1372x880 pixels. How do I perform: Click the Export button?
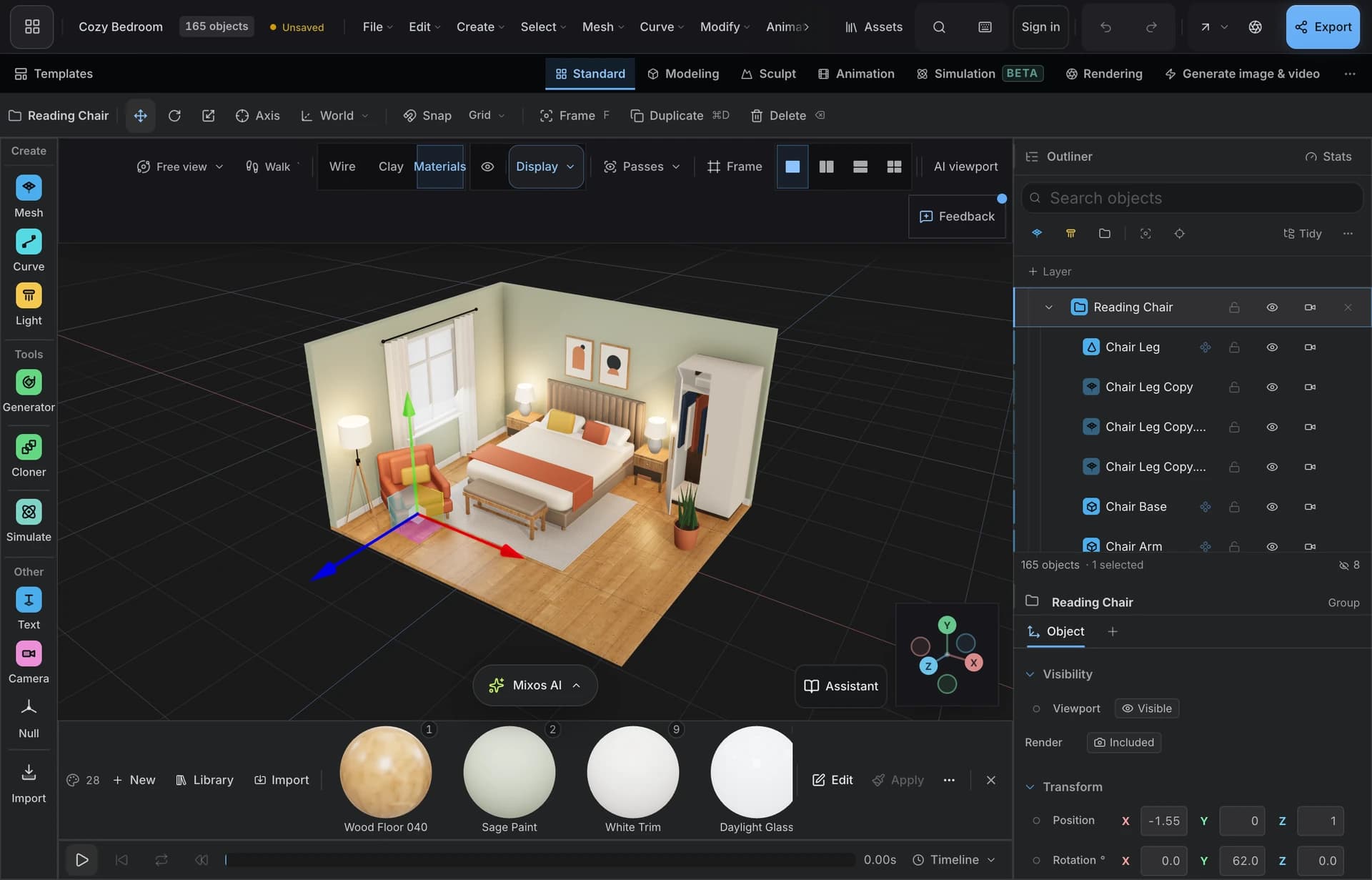(x=1323, y=27)
